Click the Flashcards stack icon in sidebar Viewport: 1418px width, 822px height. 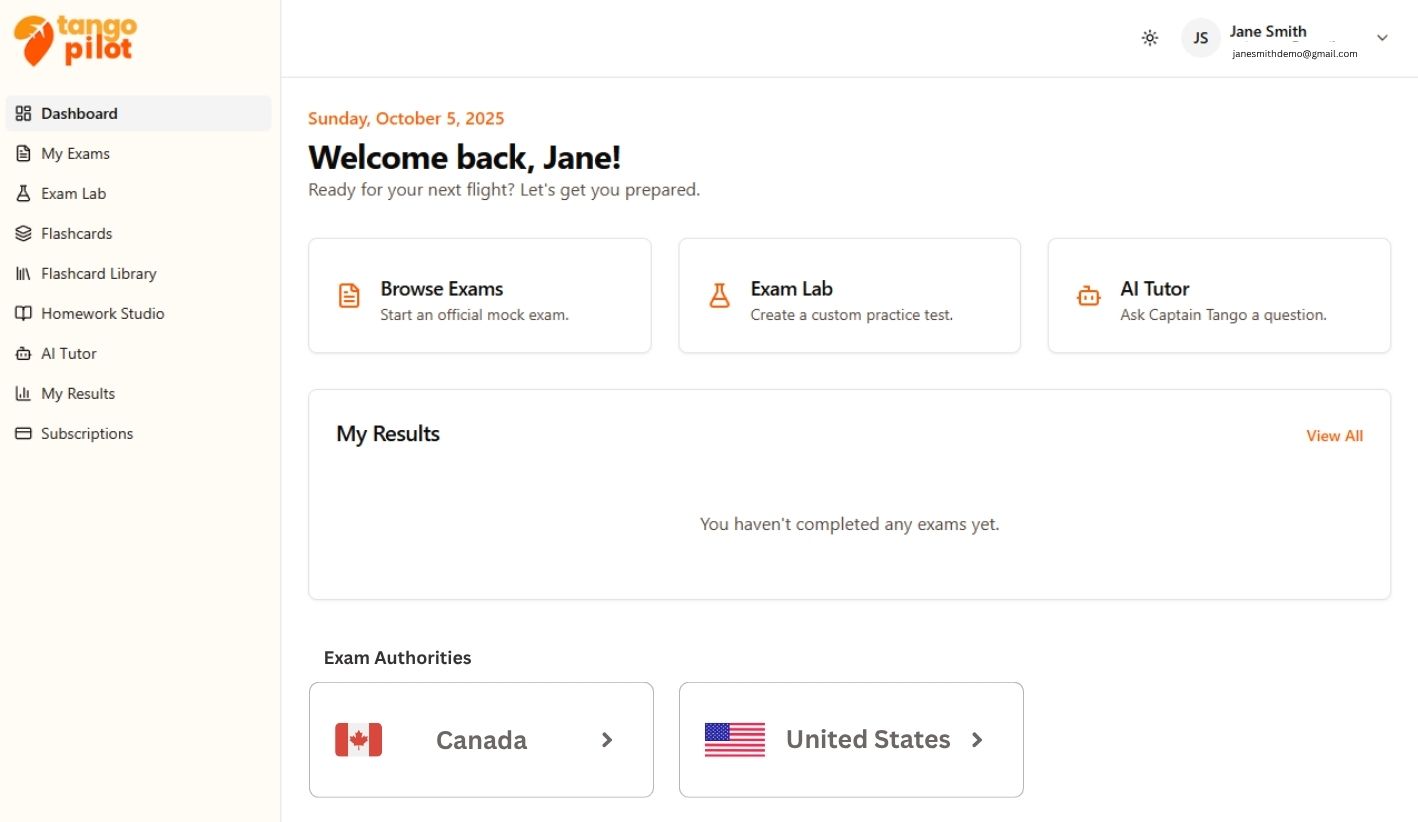(x=24, y=234)
